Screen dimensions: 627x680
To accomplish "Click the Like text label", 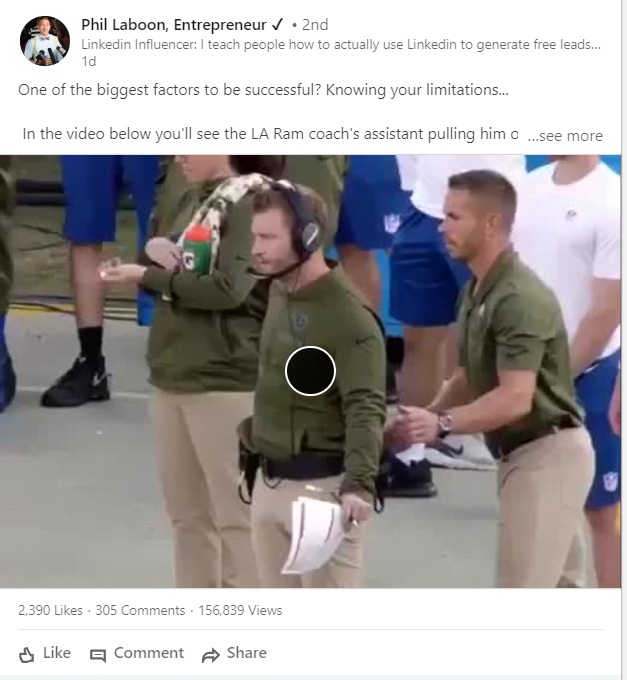I will (57, 653).
